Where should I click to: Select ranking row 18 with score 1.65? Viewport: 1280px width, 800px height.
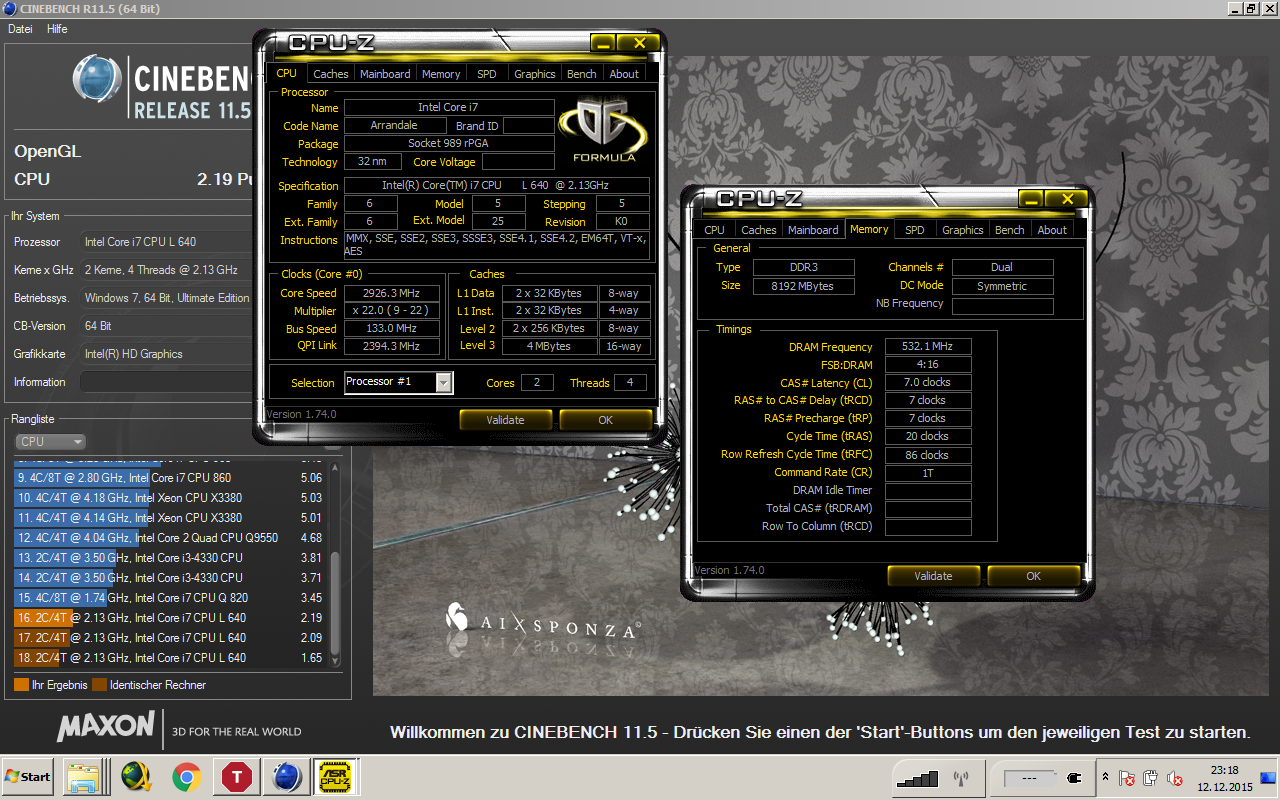point(170,658)
